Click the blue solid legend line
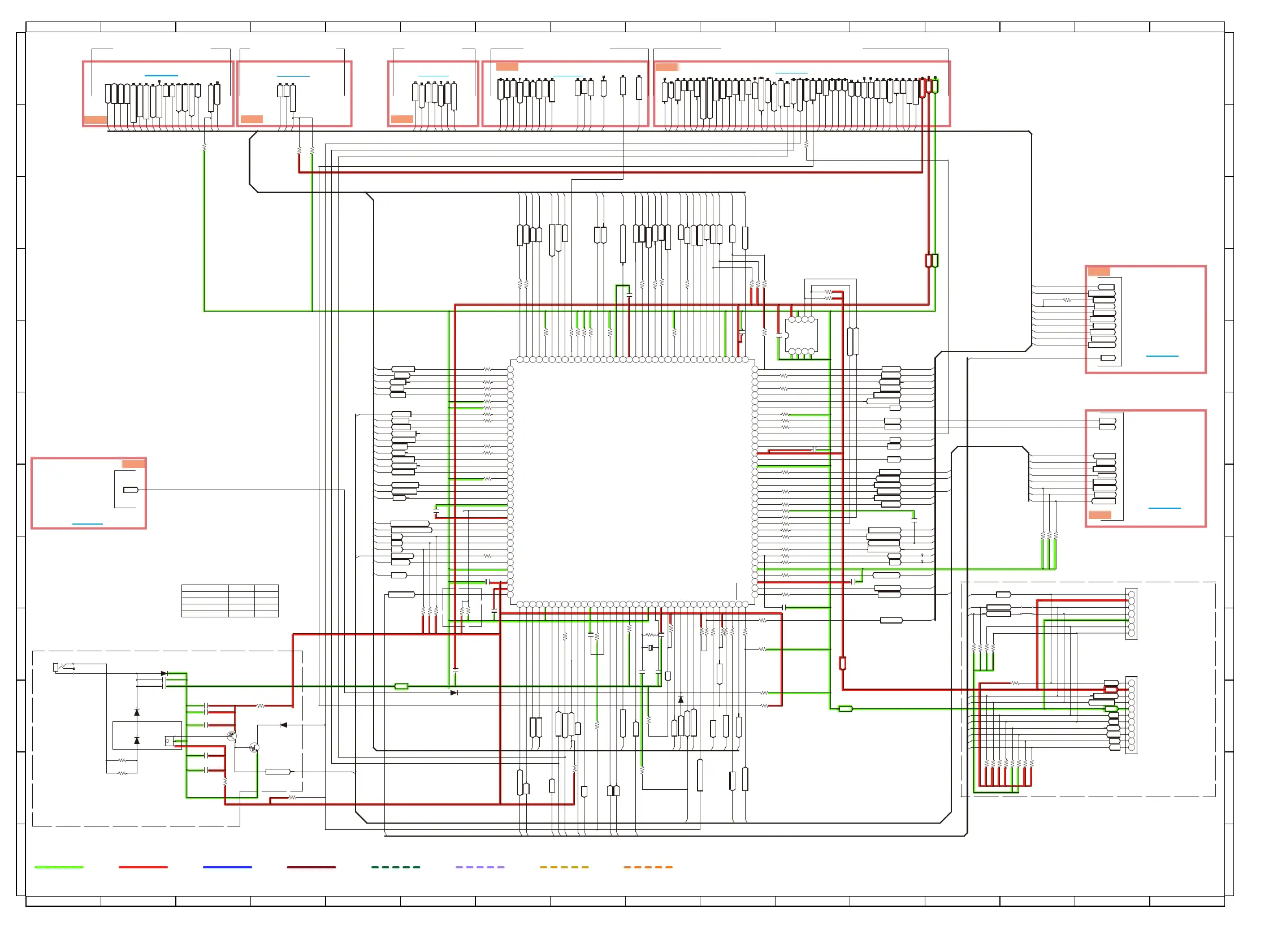1282x952 pixels. 227,867
